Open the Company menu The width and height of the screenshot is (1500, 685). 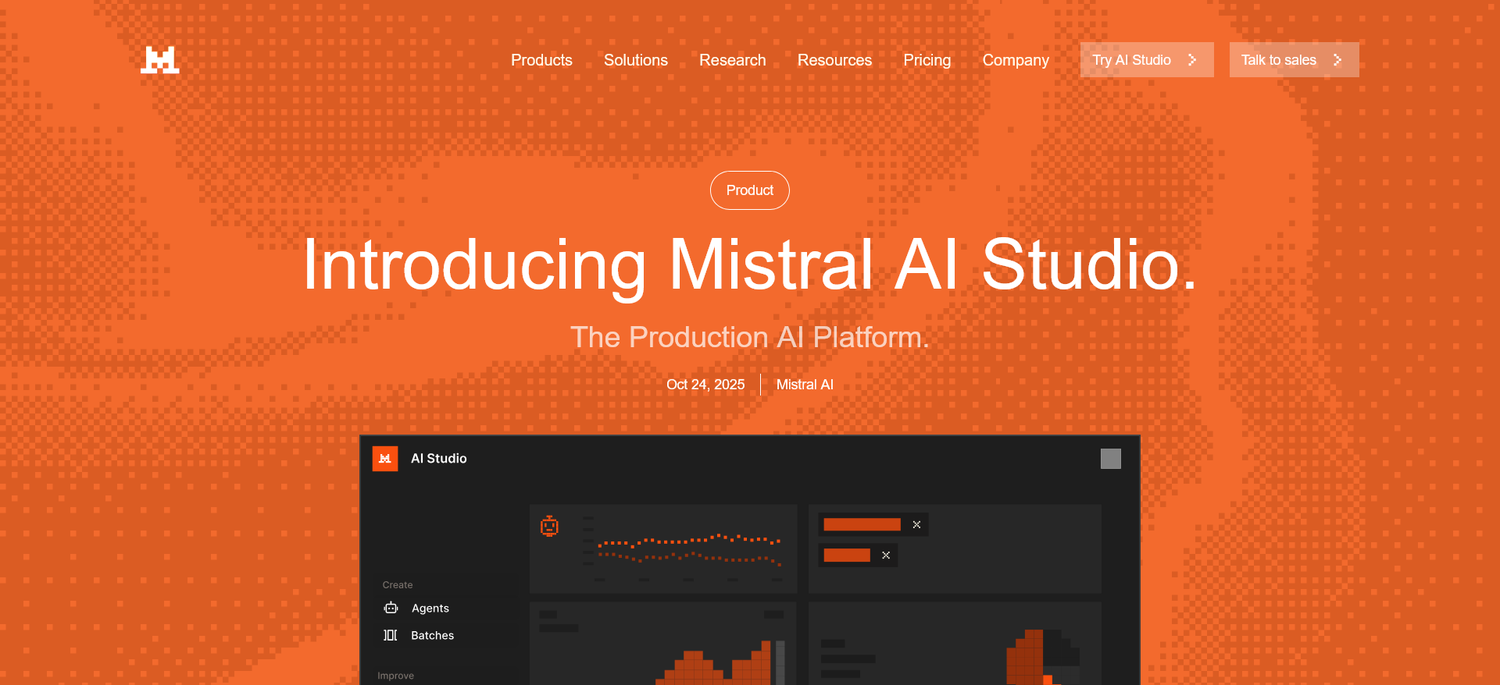tap(1015, 60)
